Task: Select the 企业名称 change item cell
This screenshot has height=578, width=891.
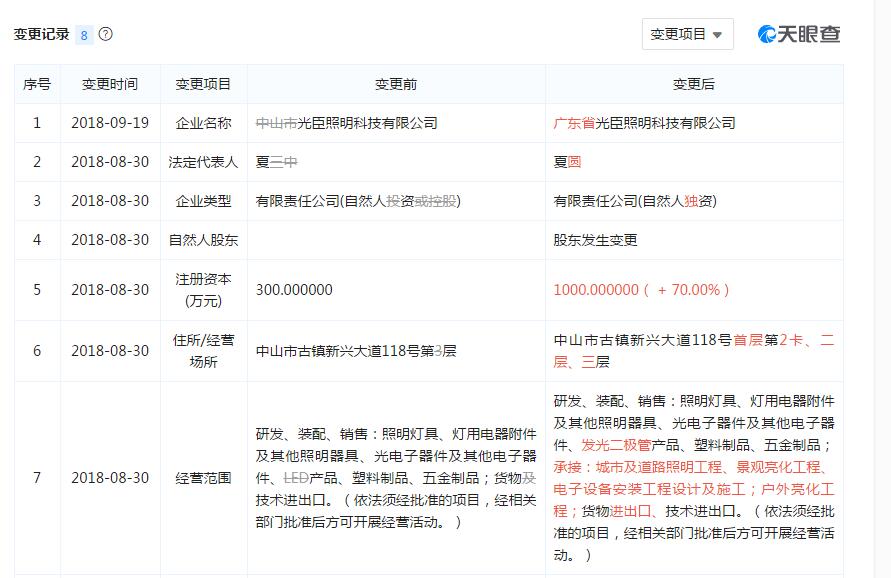Action: pos(203,123)
